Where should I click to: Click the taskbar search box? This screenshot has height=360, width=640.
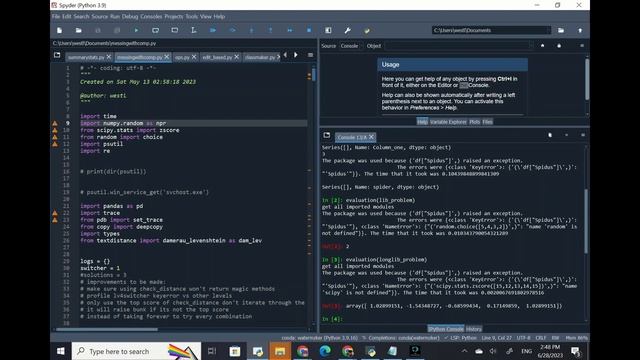coord(136,351)
